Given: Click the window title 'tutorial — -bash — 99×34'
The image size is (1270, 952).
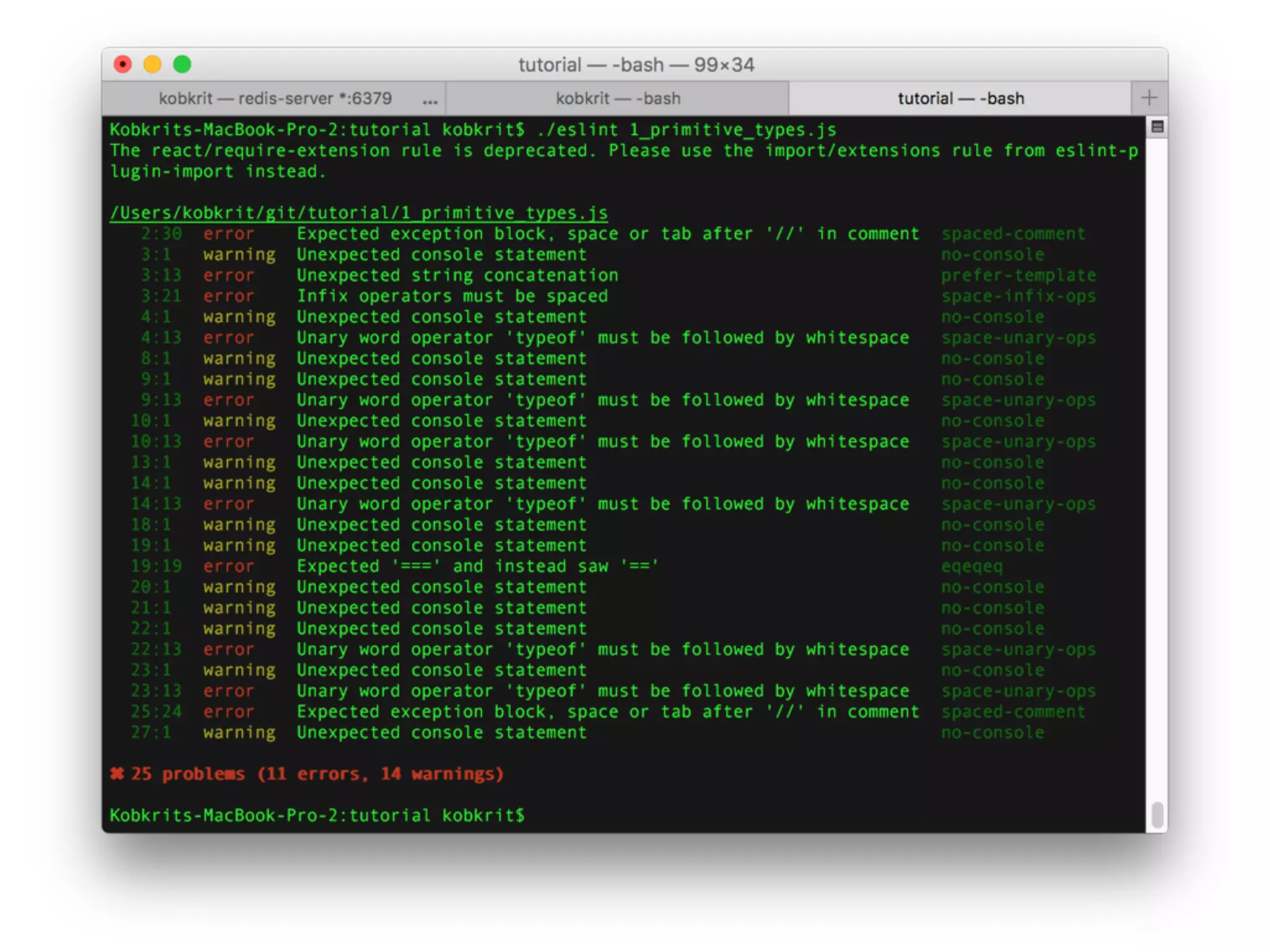Looking at the screenshot, I should (x=636, y=64).
